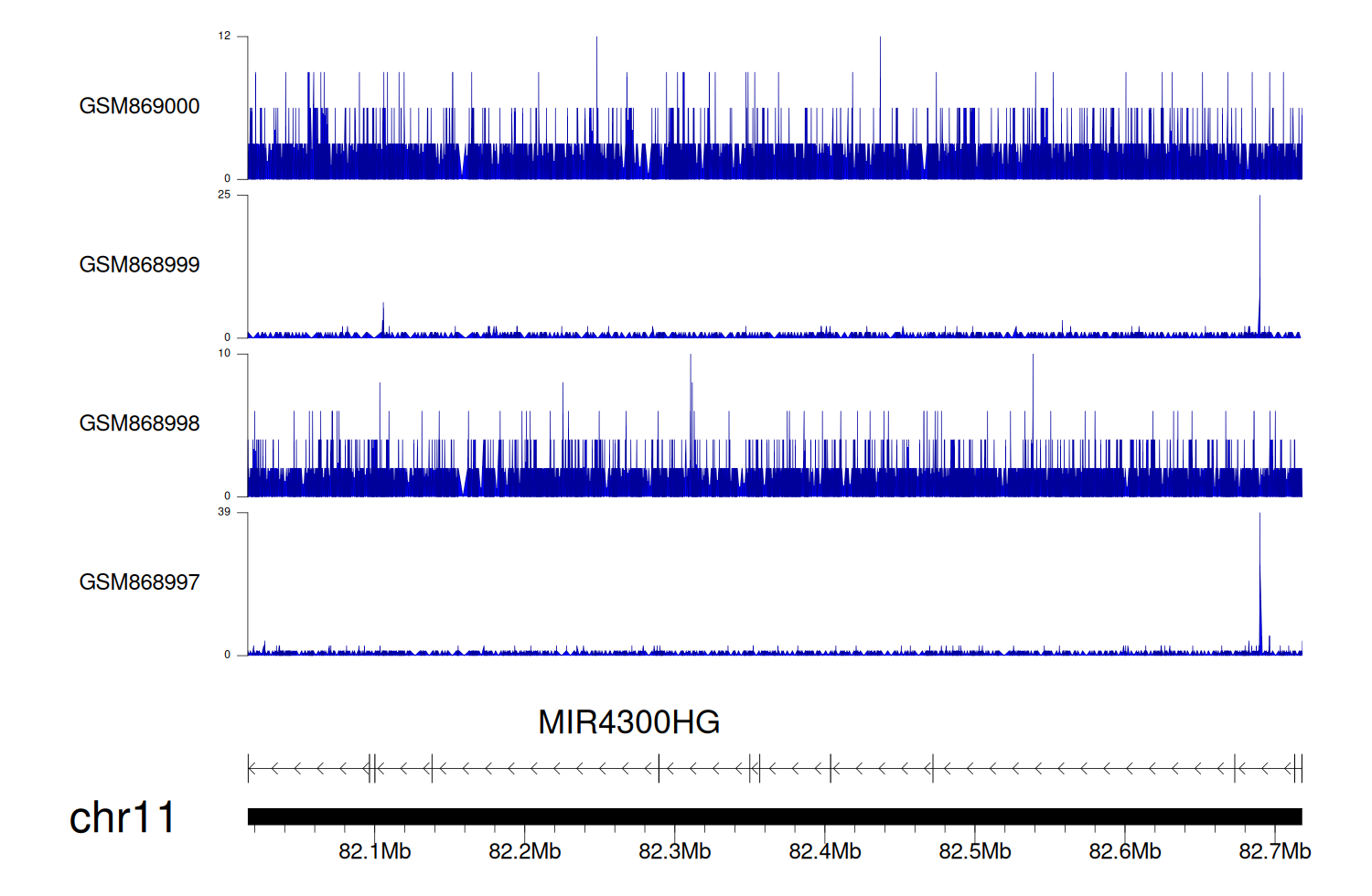Click the MIR4300HG gene name
Viewport: 1372px width, 896px height.
pos(628,722)
